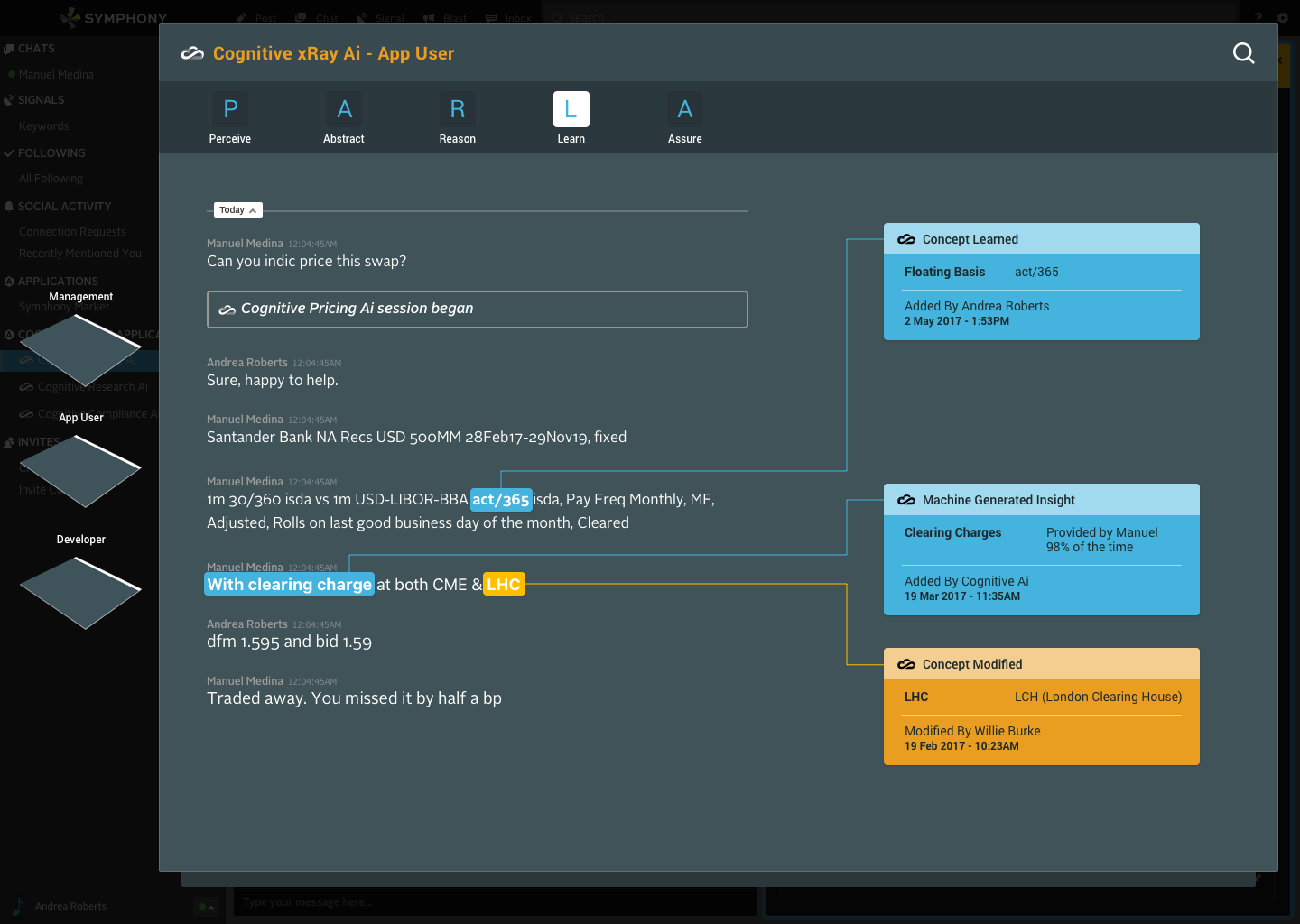Click the Post pencil icon in Symphony toolbar
Viewport: 1300px width, 924px height.
click(241, 18)
